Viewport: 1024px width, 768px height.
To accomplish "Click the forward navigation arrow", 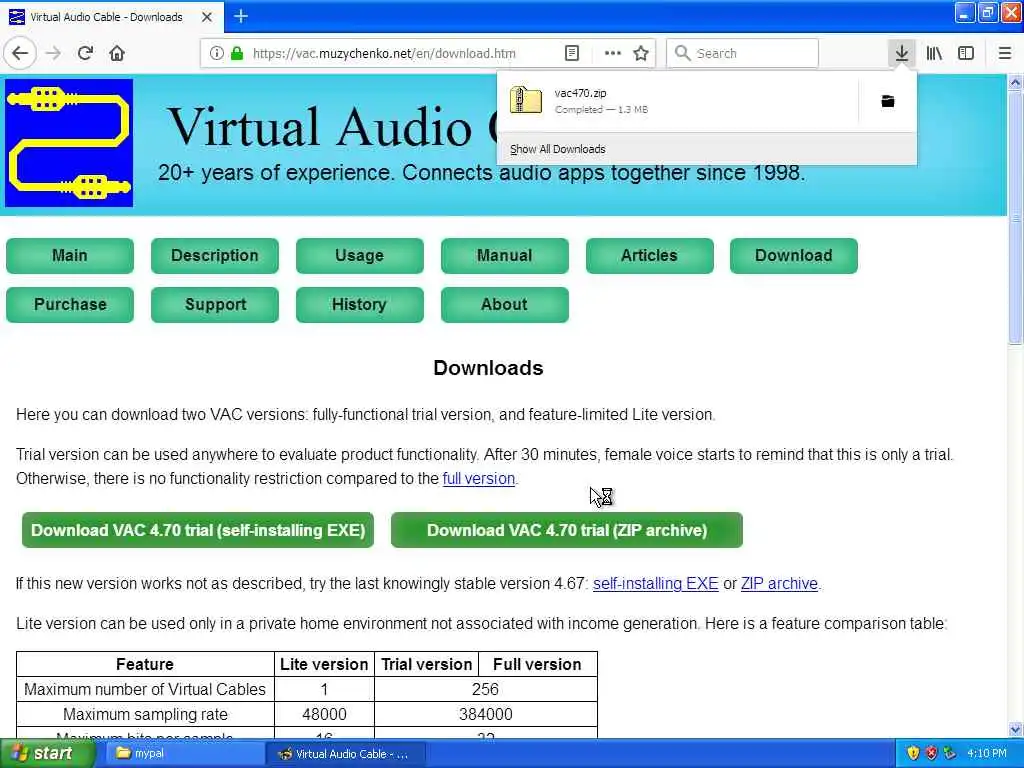I will [54, 53].
